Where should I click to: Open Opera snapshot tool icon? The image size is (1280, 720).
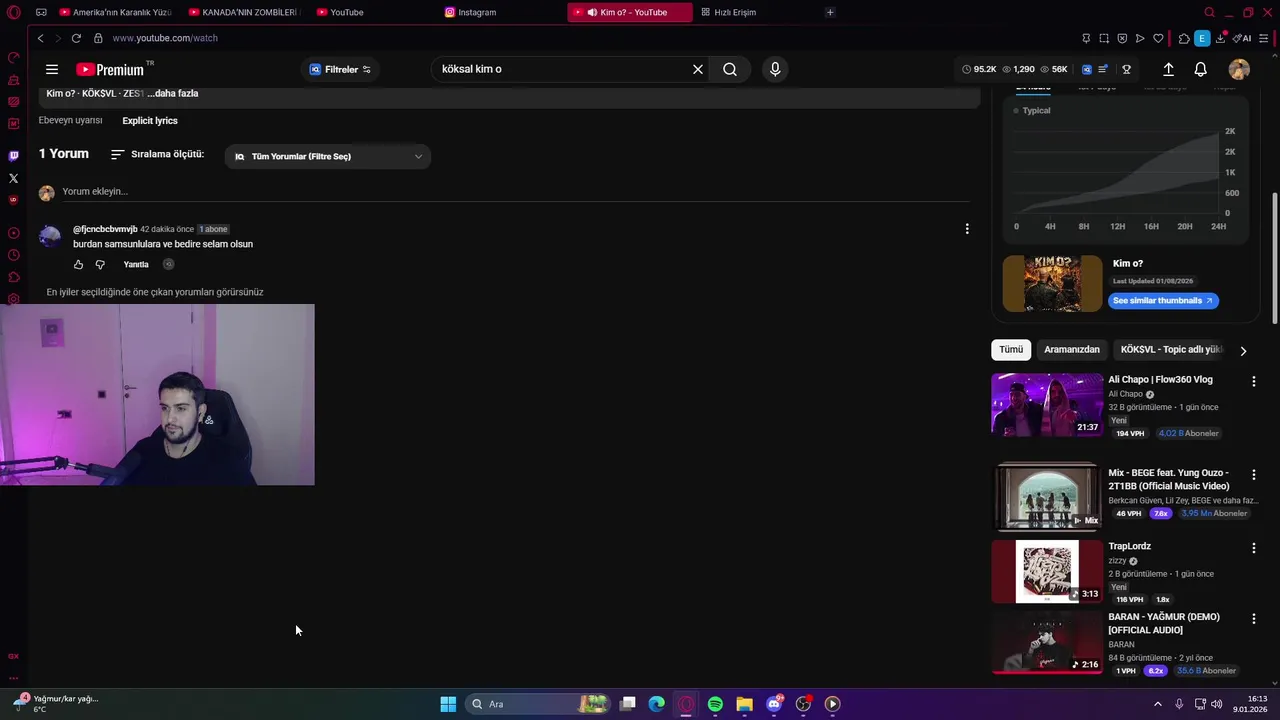click(x=1104, y=38)
